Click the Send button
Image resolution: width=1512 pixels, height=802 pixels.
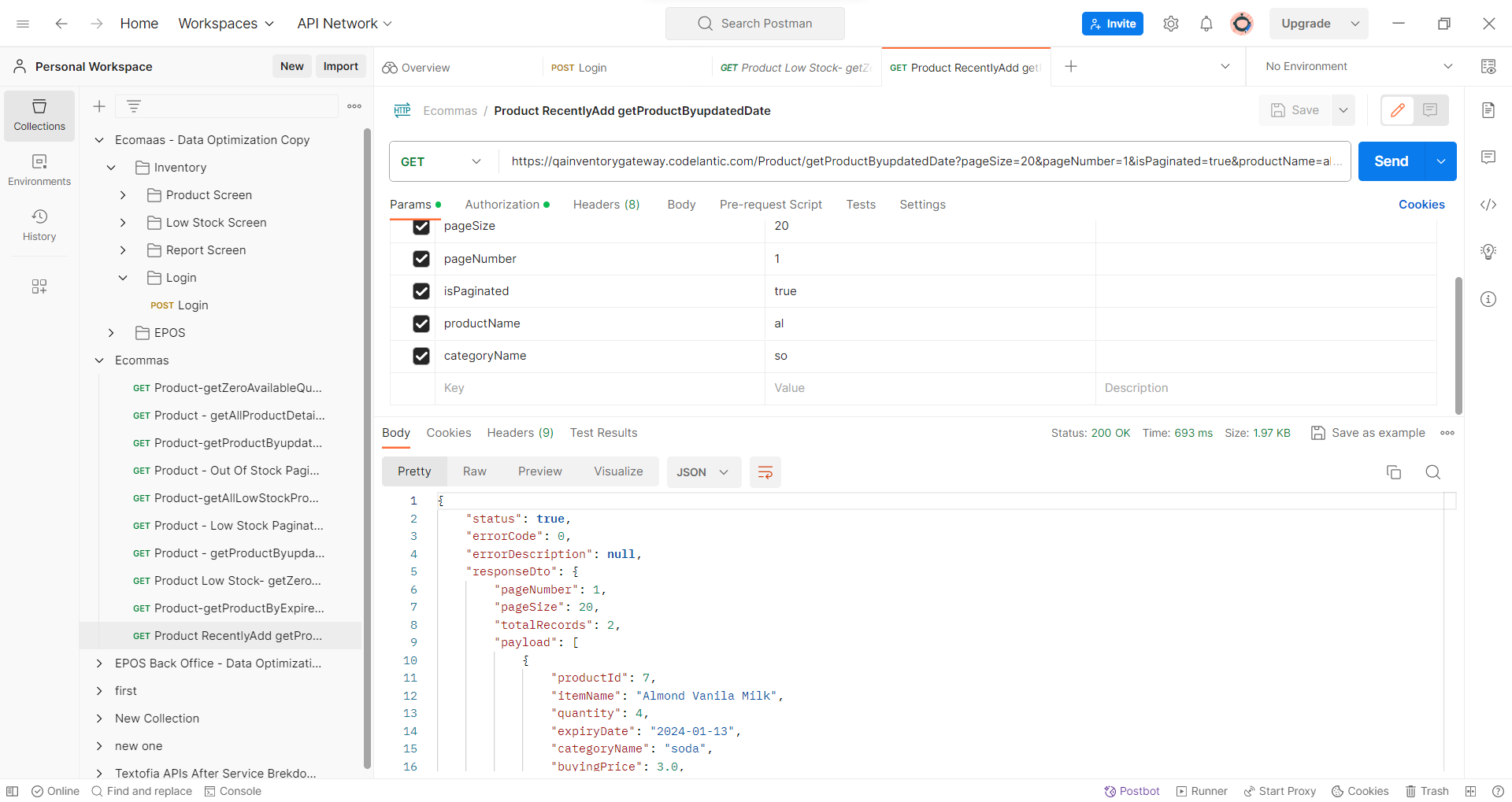tap(1392, 161)
